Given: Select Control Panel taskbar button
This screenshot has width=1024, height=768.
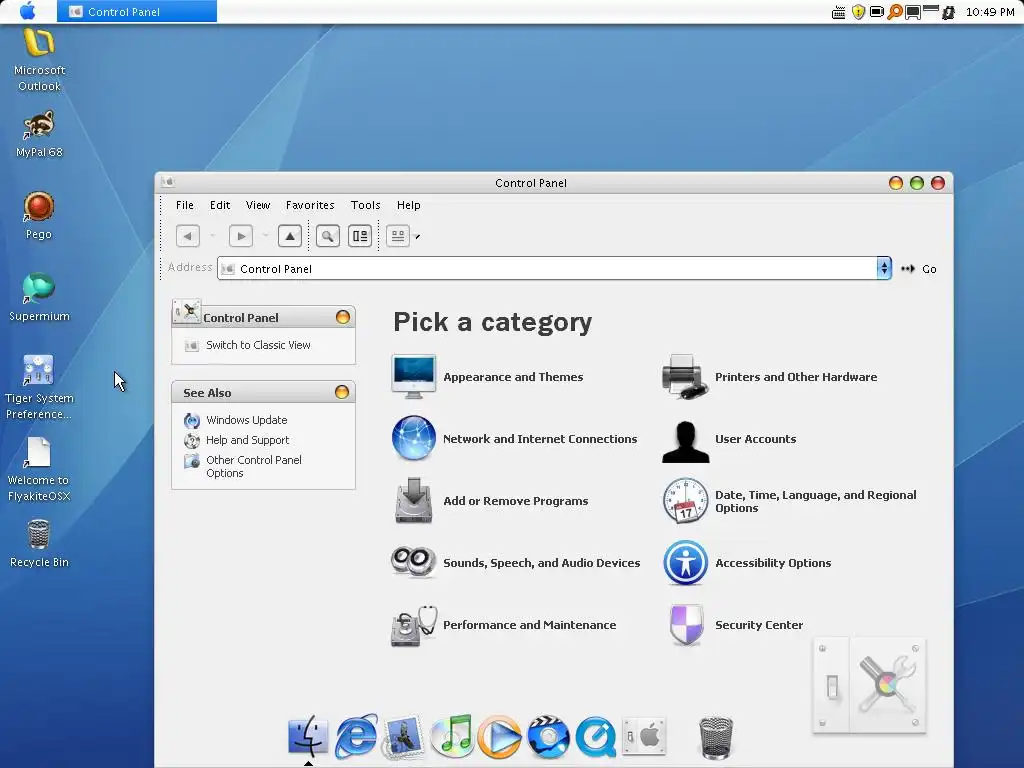Looking at the screenshot, I should tap(136, 11).
